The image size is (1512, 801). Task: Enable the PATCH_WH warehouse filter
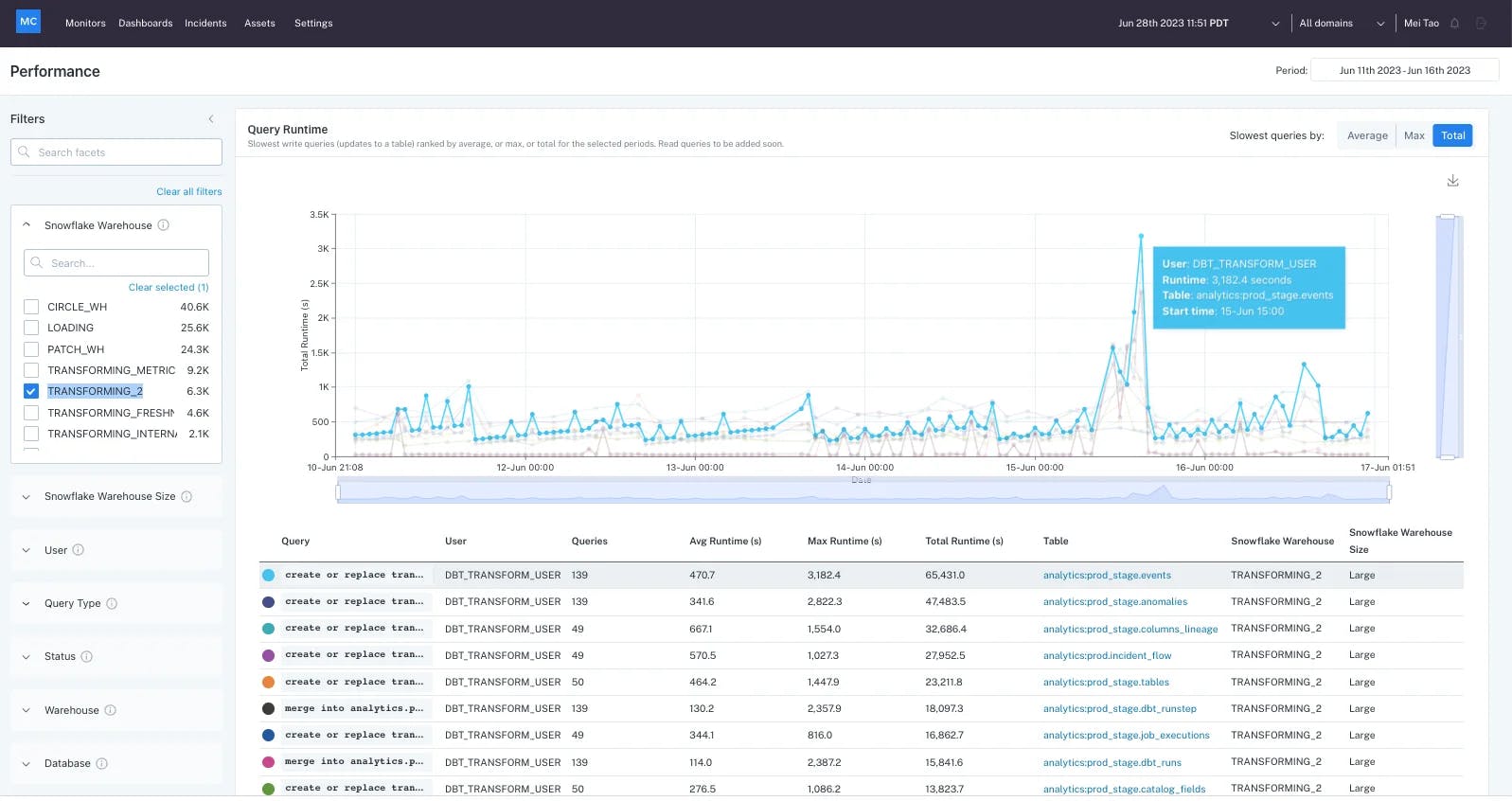[31, 349]
